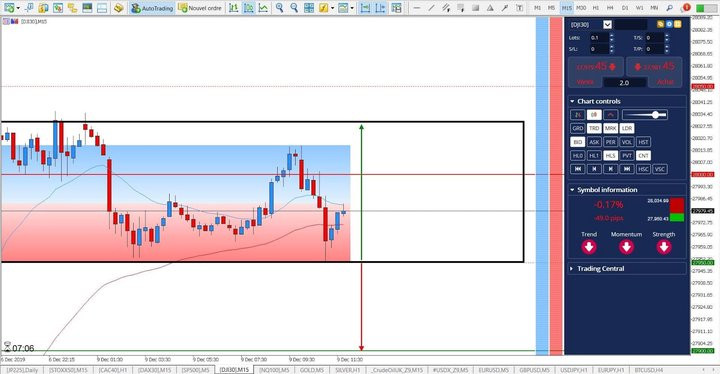Open the templates dropdown arrow in toolbar

[x=352, y=8]
